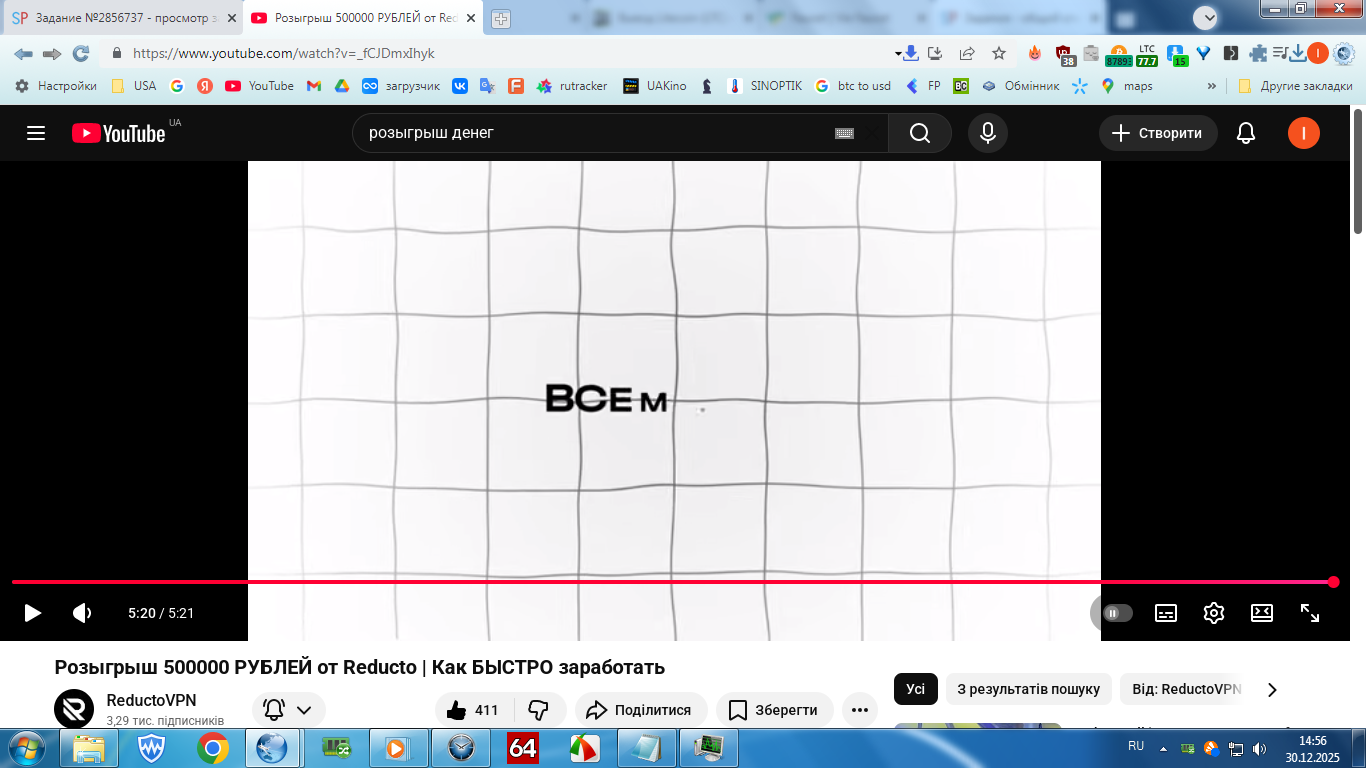Reload the page
Screen dimensions: 1366x768
coord(81,53)
